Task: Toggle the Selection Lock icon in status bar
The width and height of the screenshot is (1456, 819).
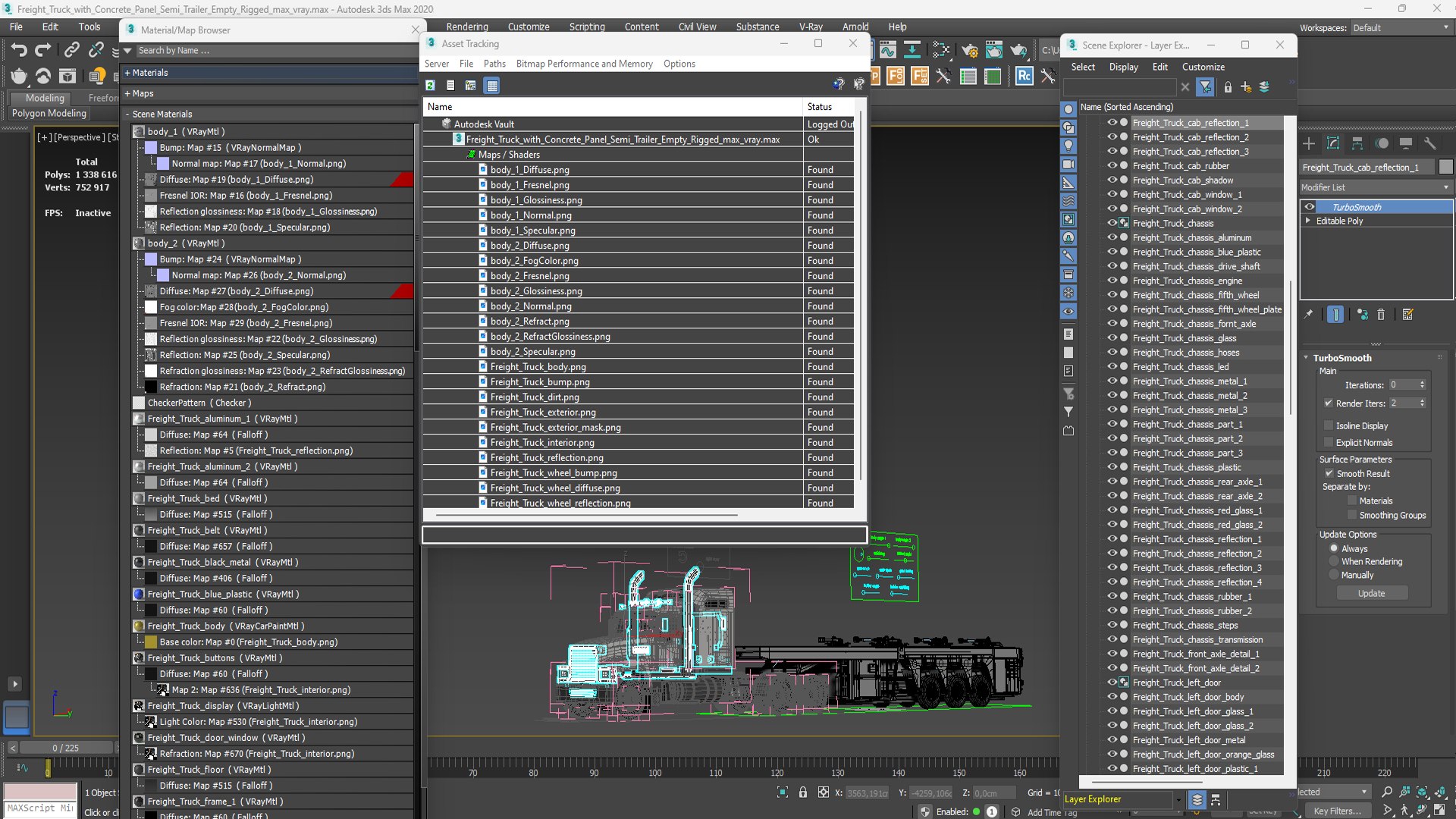Action: pos(803,792)
